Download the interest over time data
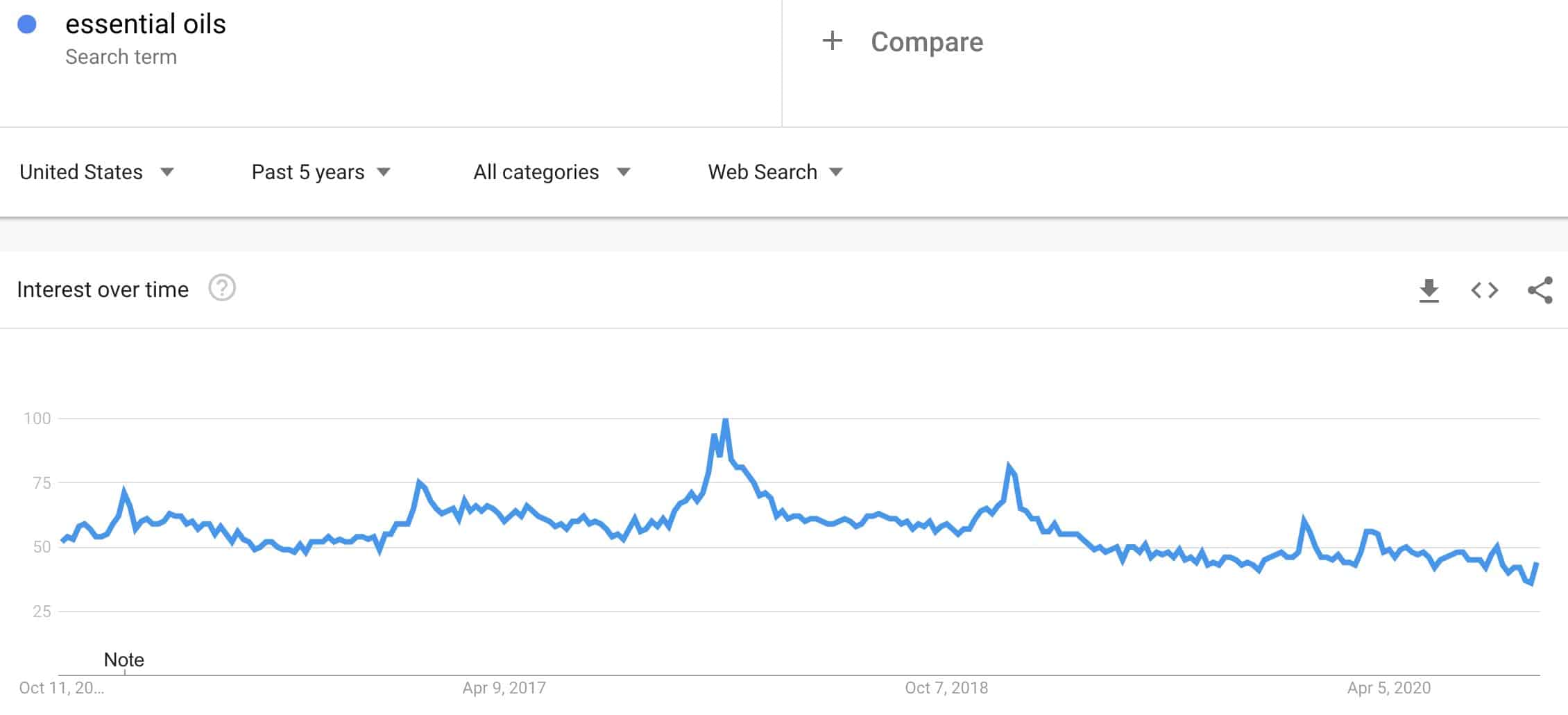This screenshot has height=715, width=1568. (1429, 290)
